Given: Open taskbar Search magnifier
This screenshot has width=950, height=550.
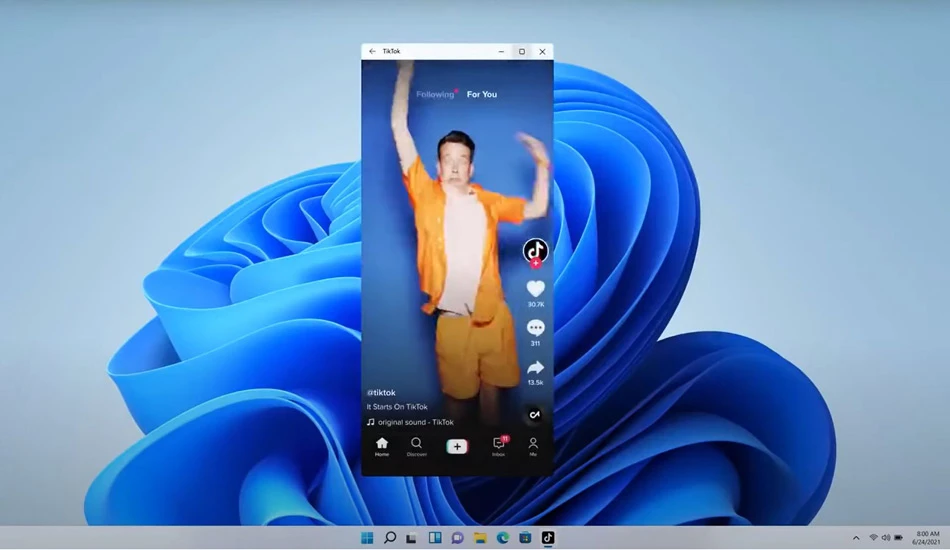Looking at the screenshot, I should coord(390,538).
